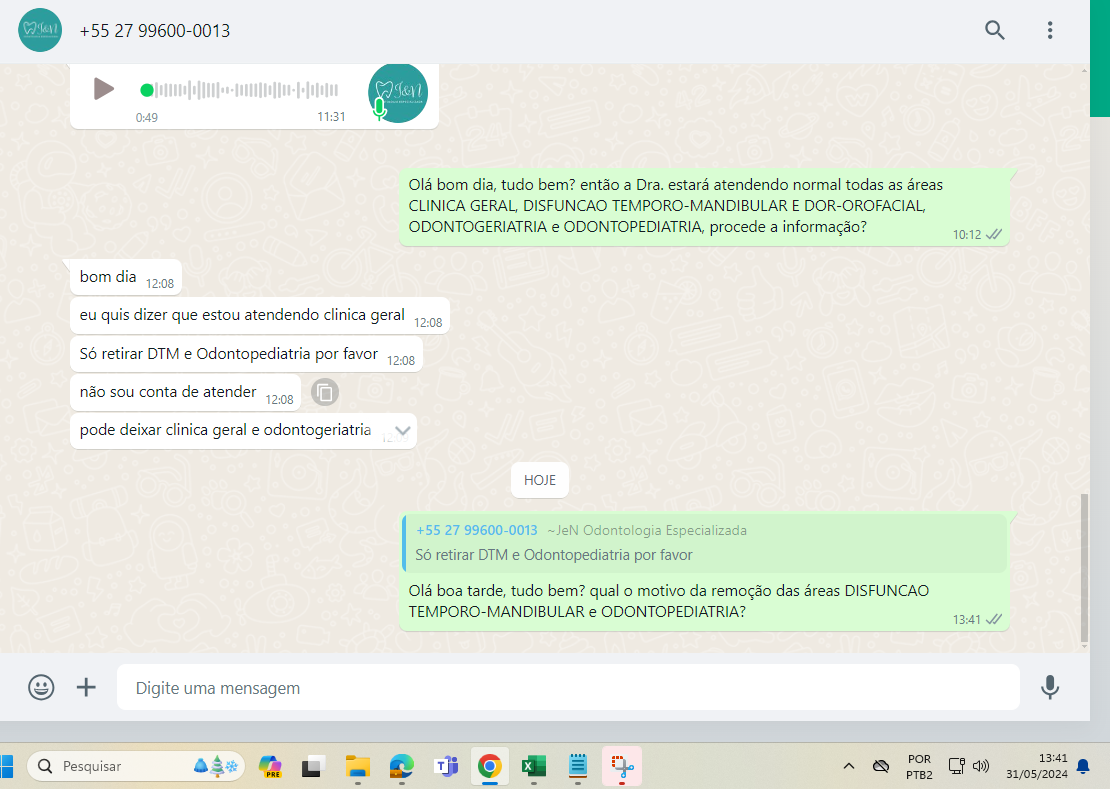Select message 'Só retirar DTM e Odontopediatria por favor' at 12:08

click(x=246, y=354)
